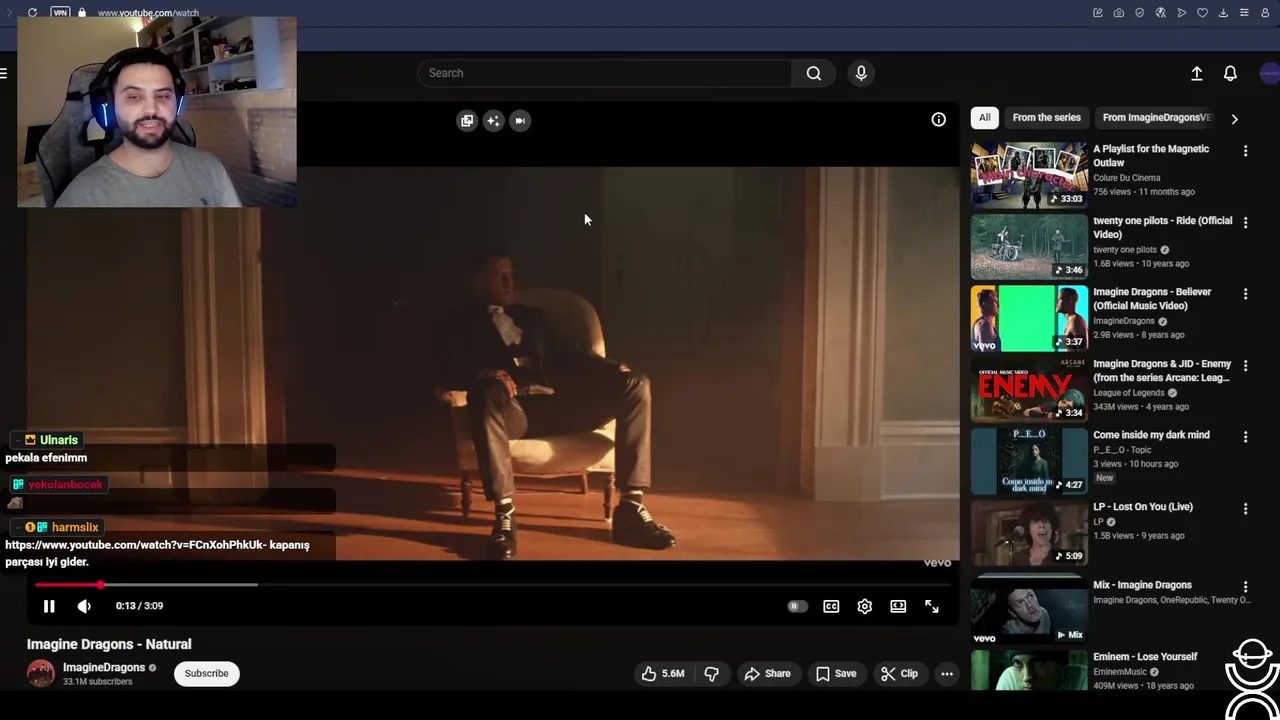Click the '33.1M subscribers' text
The height and width of the screenshot is (720, 1280).
coord(97,682)
